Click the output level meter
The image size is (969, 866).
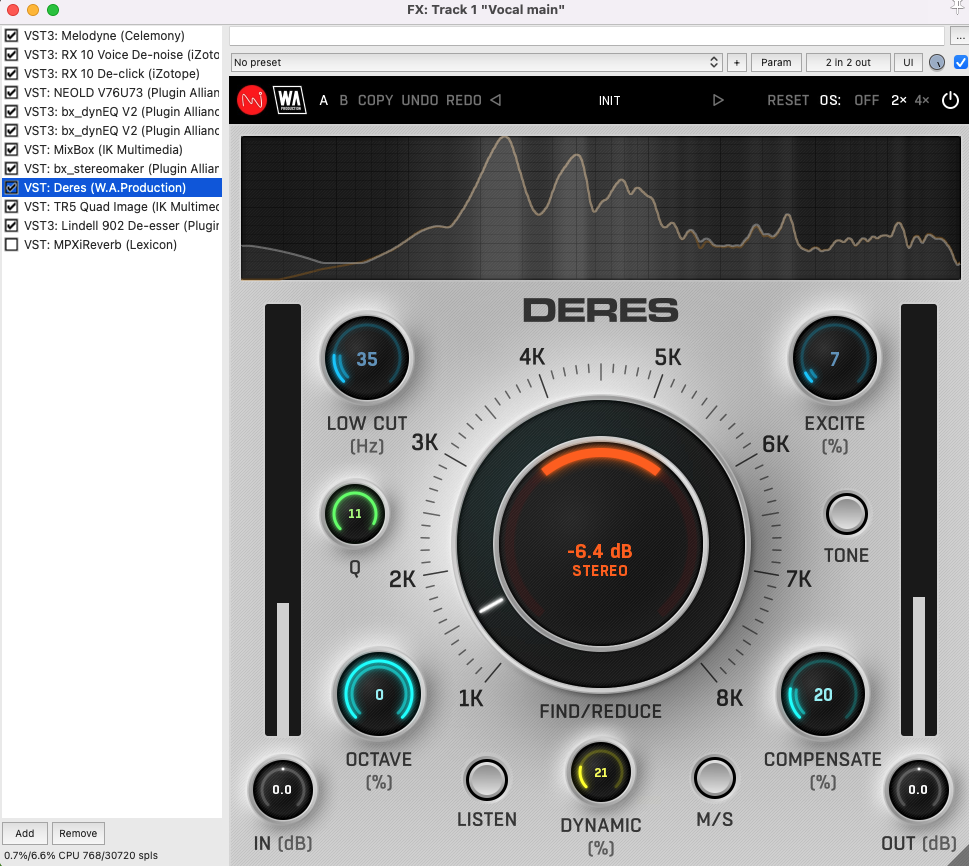(919, 520)
